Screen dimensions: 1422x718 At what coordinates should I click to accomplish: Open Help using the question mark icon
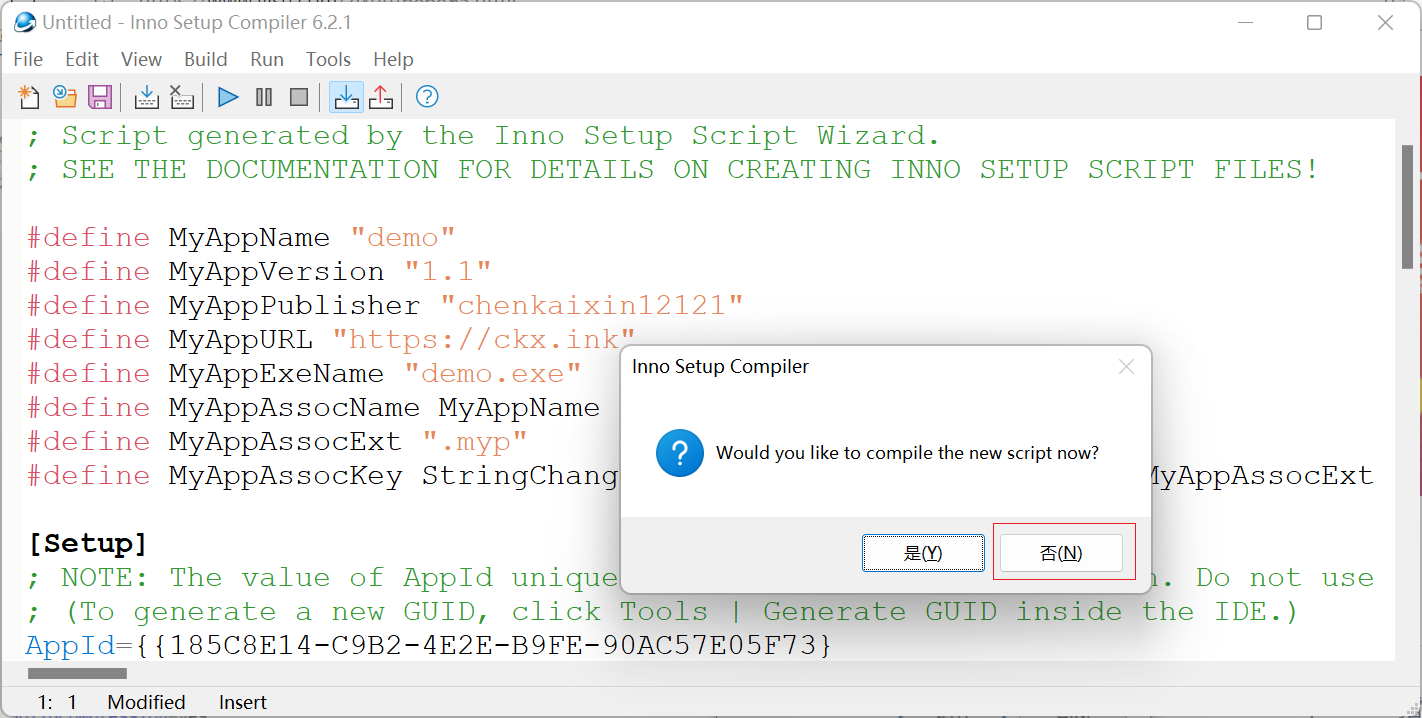pyautogui.click(x=427, y=97)
